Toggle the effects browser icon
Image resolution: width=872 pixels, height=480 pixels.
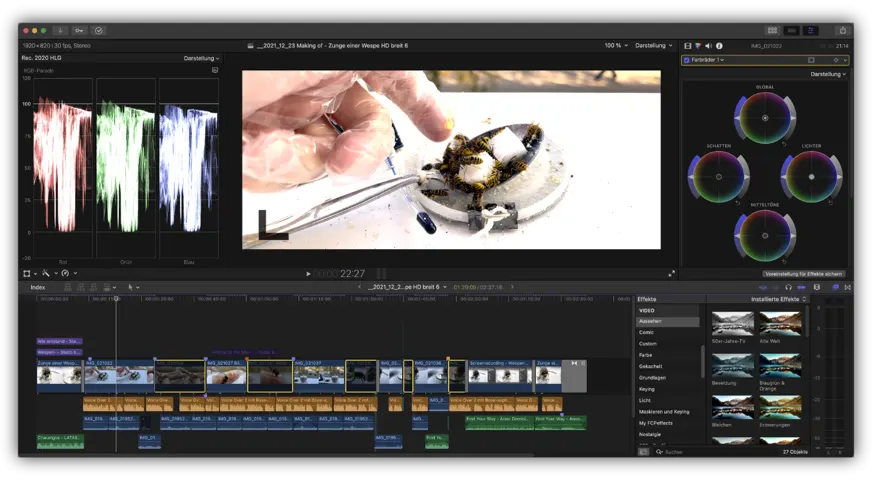click(835, 288)
